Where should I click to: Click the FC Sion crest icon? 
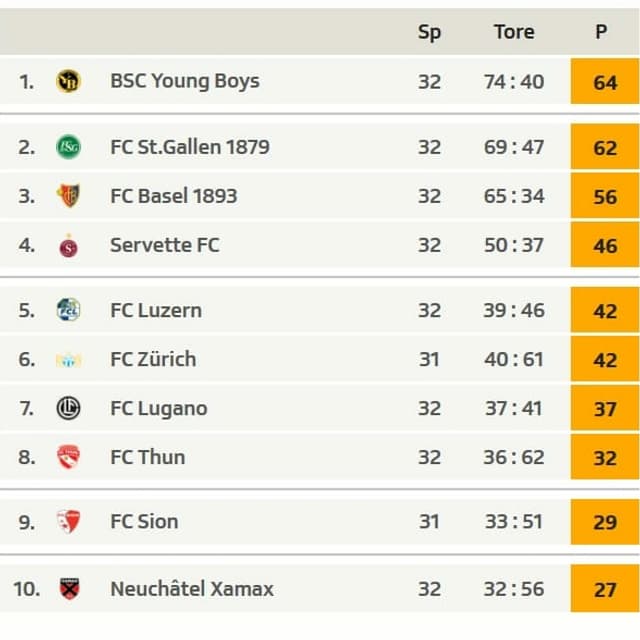(68, 521)
